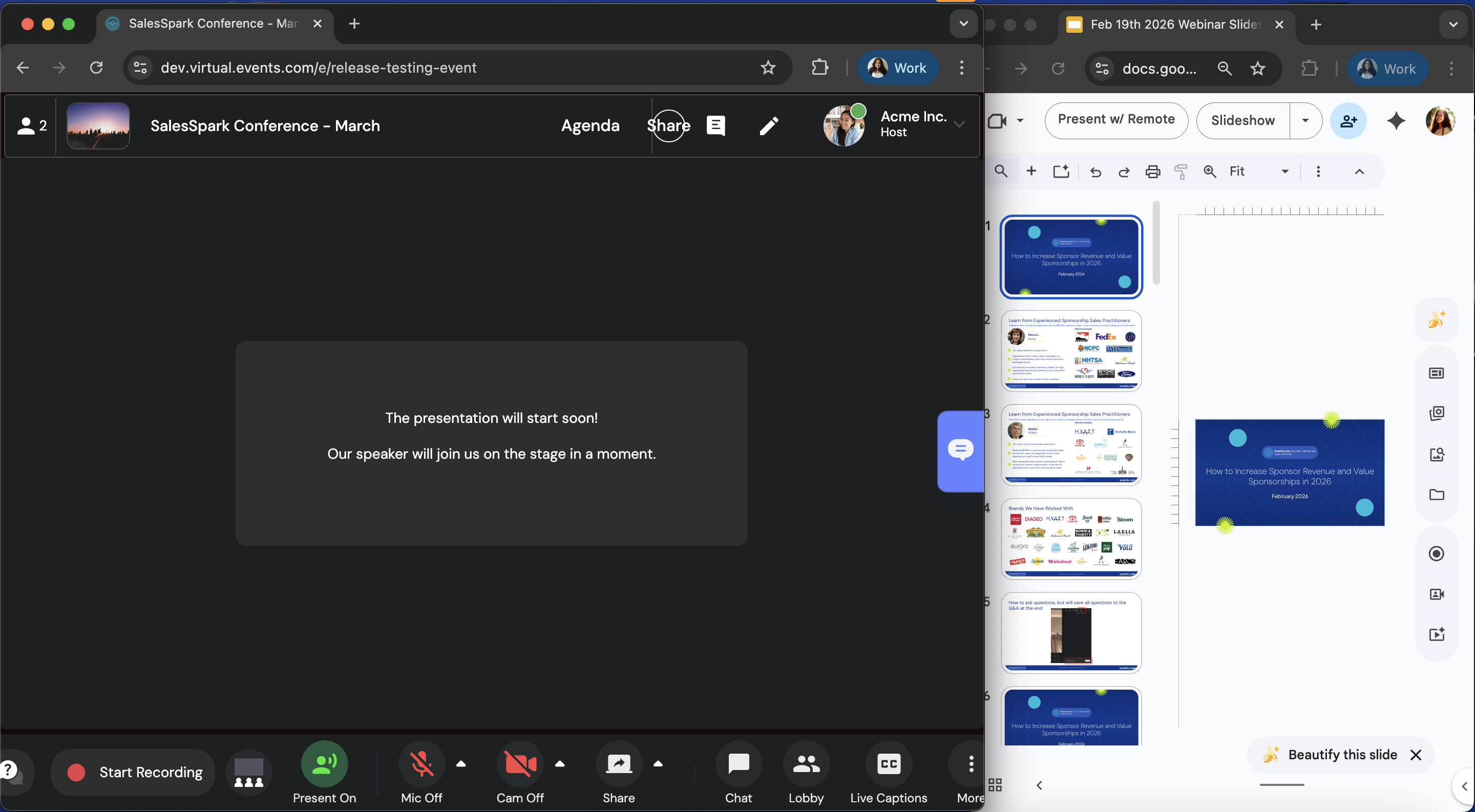Expand the Slideshow dropdown arrow
Viewport: 1475px width, 812px height.
coord(1305,121)
